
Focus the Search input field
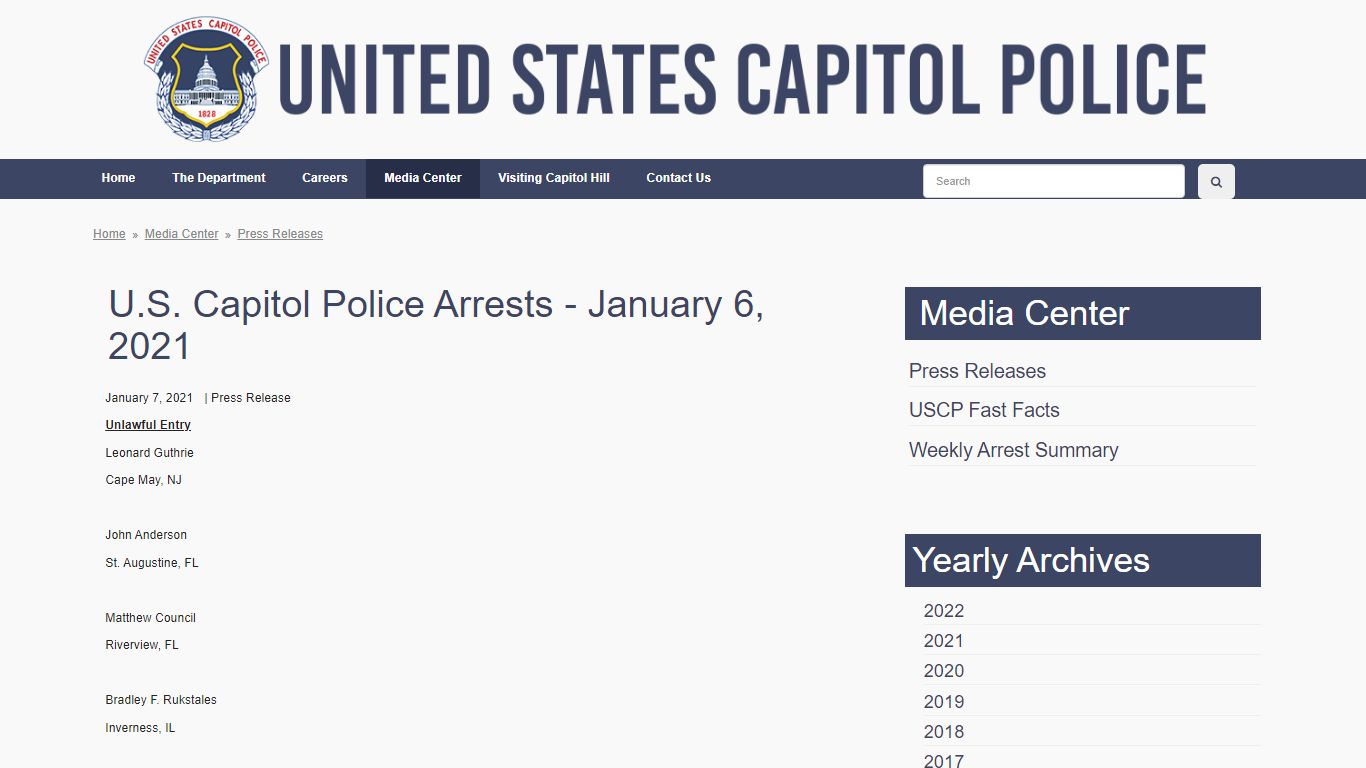(x=1054, y=181)
